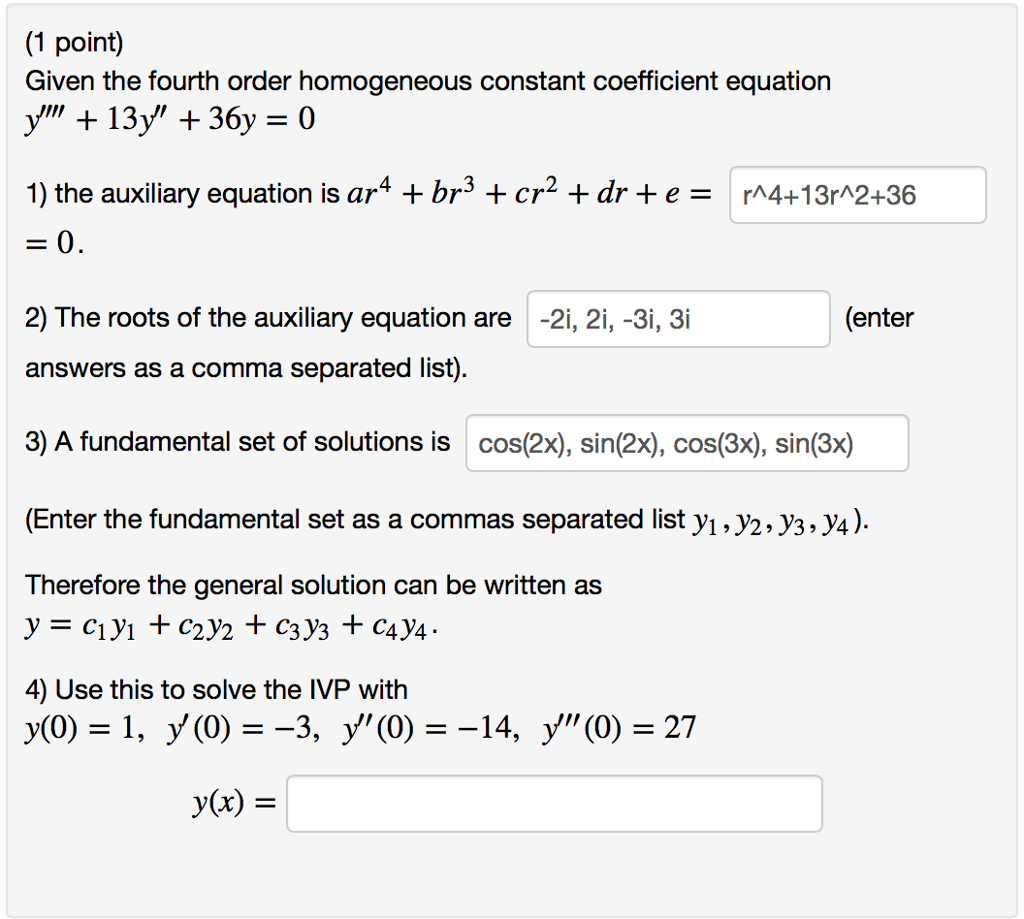The image size is (1024, 919).
Task: Select the IVP solution input field
Action: click(553, 802)
